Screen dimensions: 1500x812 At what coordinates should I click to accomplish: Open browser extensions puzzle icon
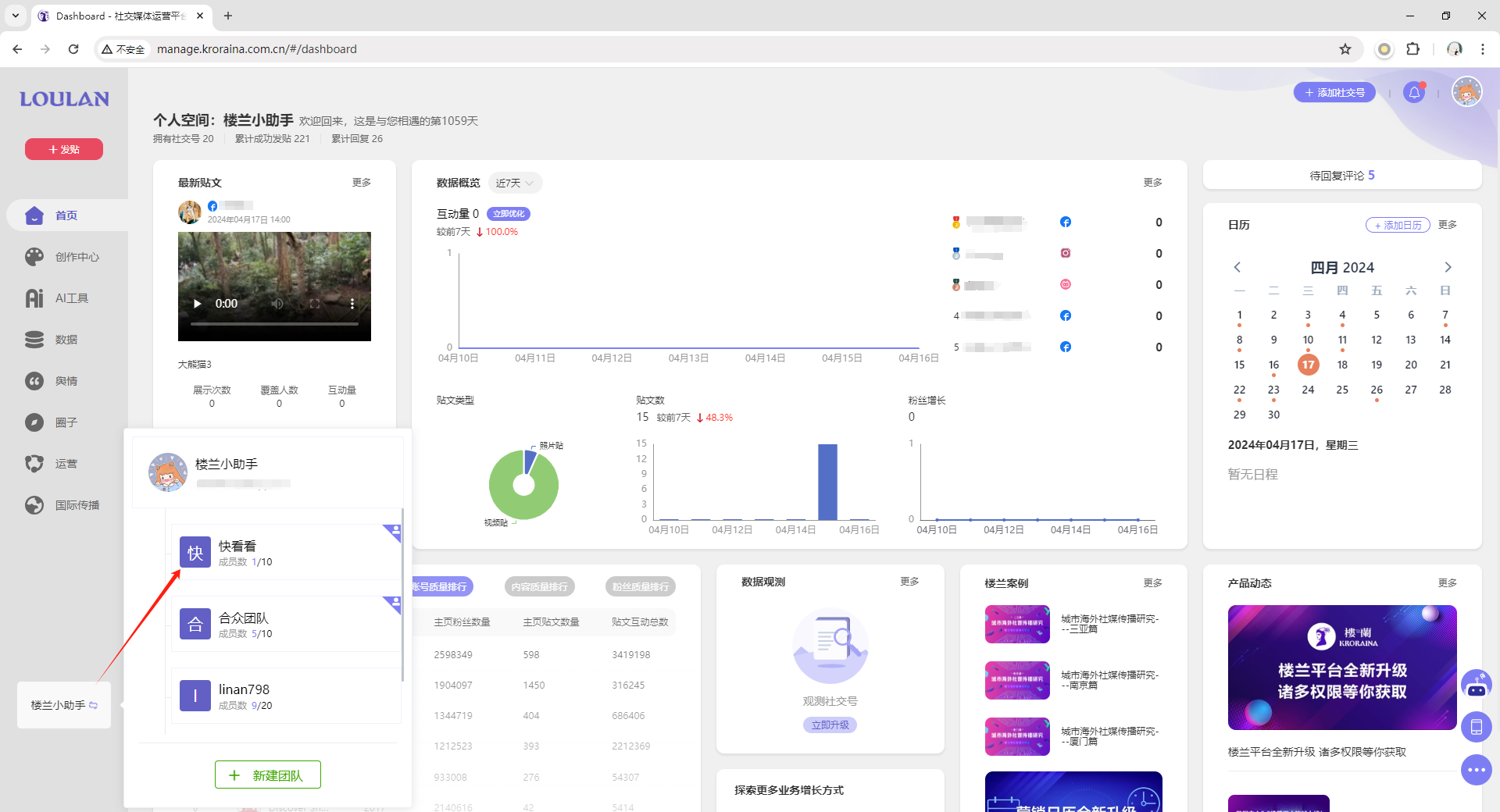(1412, 49)
